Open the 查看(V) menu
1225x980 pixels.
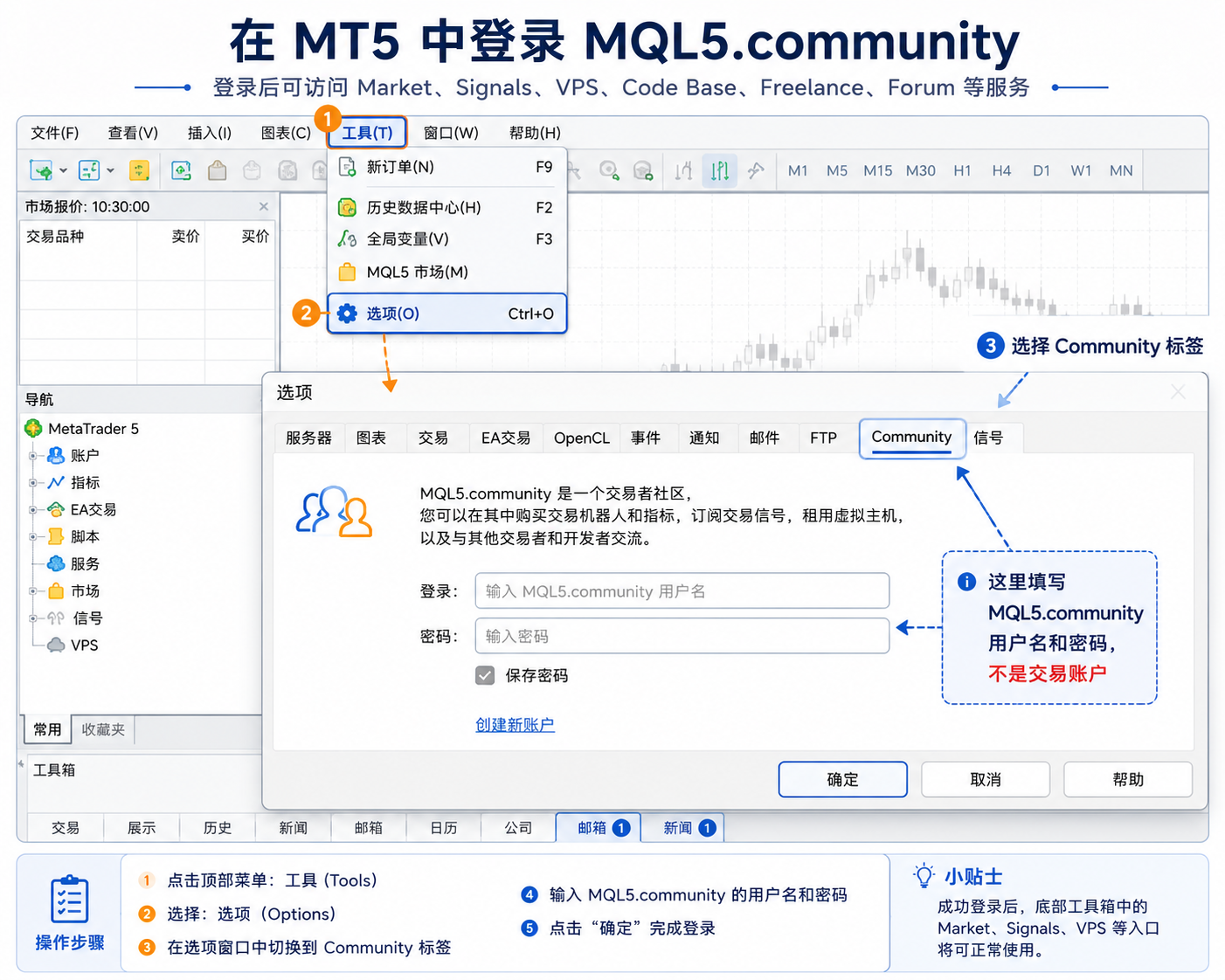coord(133,133)
